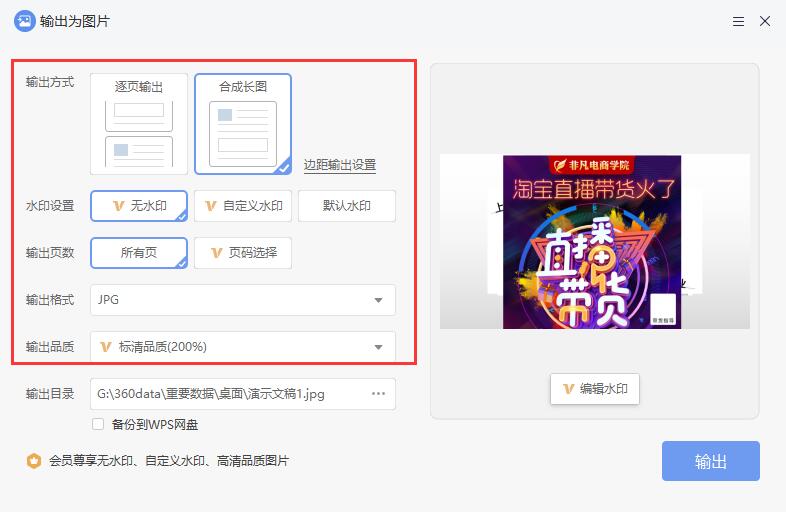Browse output directory with the ellipsis button
Image resolution: width=786 pixels, height=512 pixels.
point(378,394)
